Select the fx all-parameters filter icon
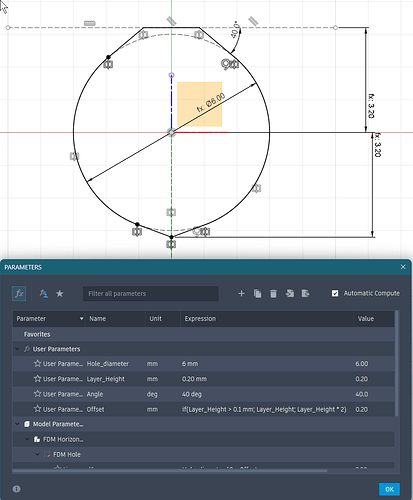Viewport: 413px width, 500px height. [x=19, y=293]
